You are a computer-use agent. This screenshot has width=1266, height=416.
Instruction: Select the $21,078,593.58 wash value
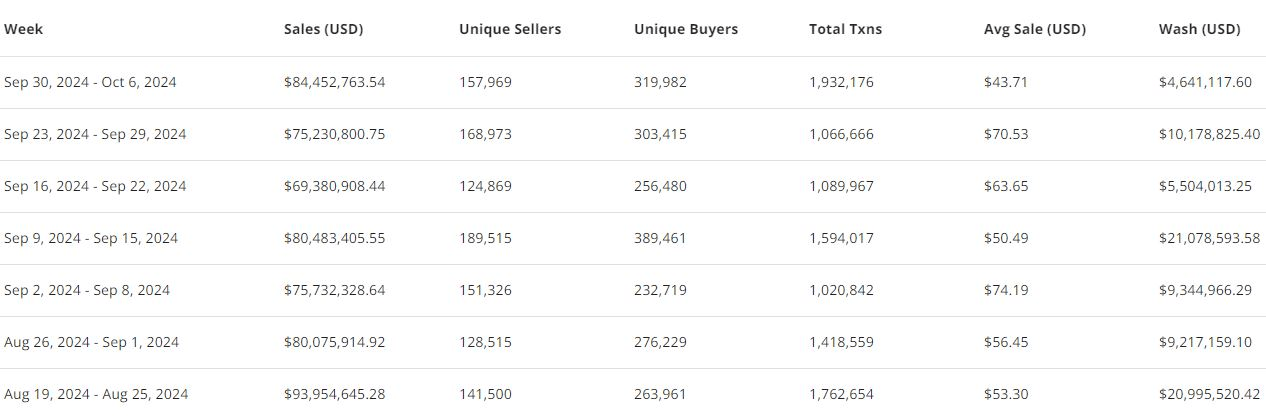[1209, 238]
